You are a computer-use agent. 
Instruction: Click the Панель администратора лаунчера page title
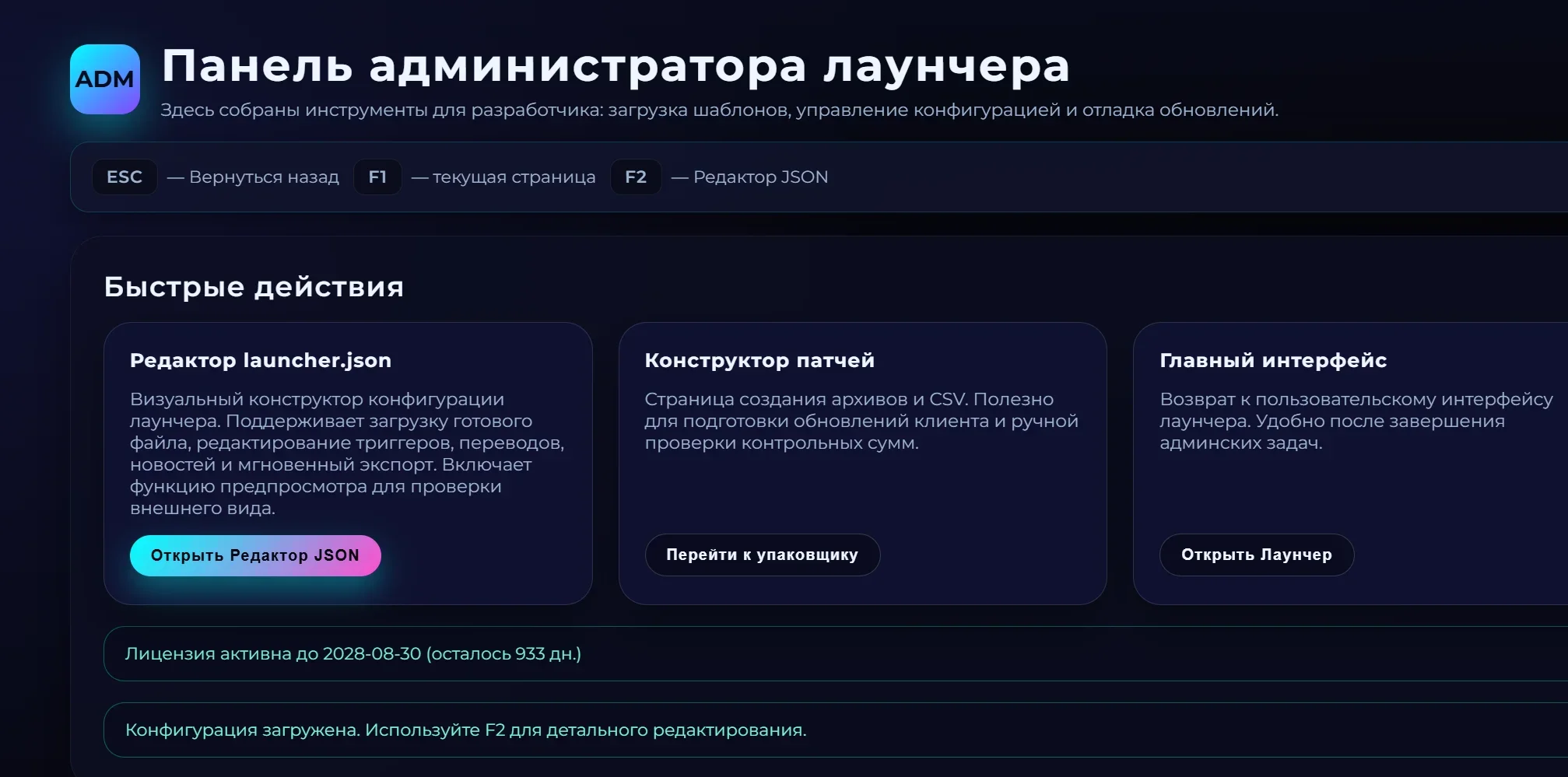tap(616, 66)
